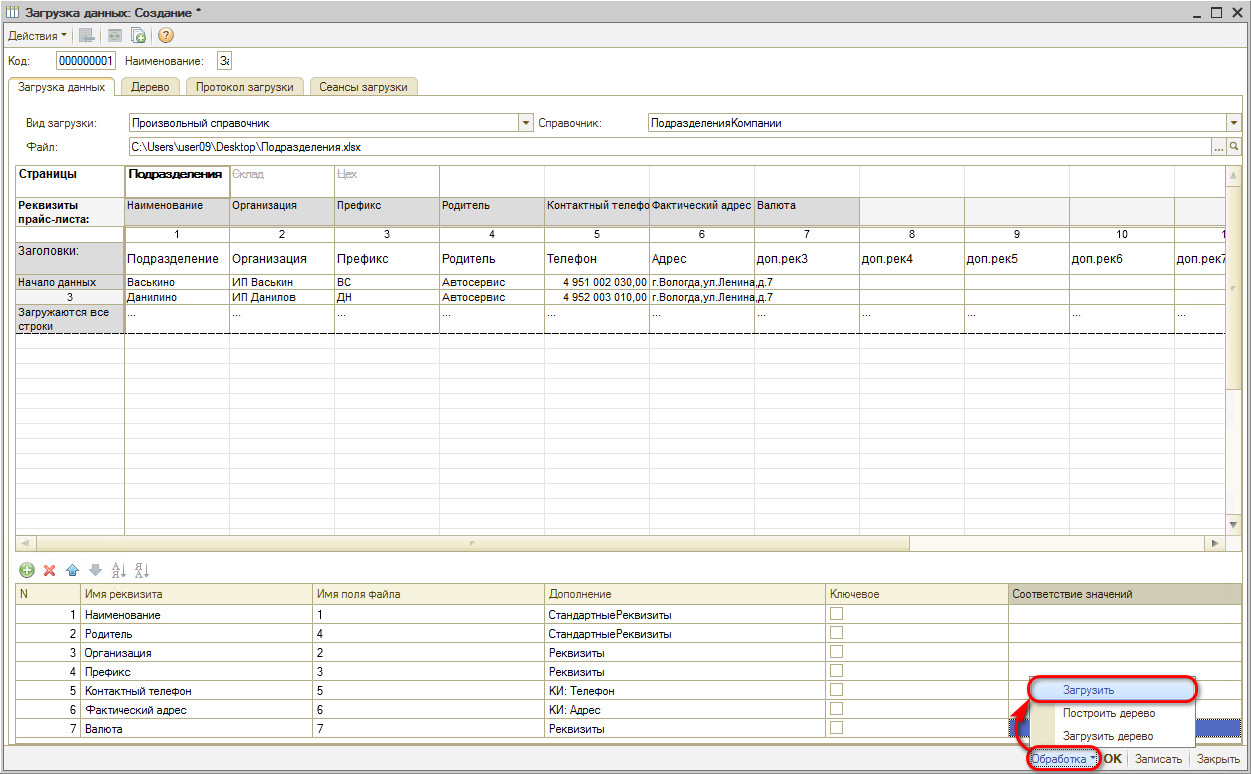The width and height of the screenshot is (1251, 774).
Task: Click the copy document icon in the toolbar
Action: (139, 35)
